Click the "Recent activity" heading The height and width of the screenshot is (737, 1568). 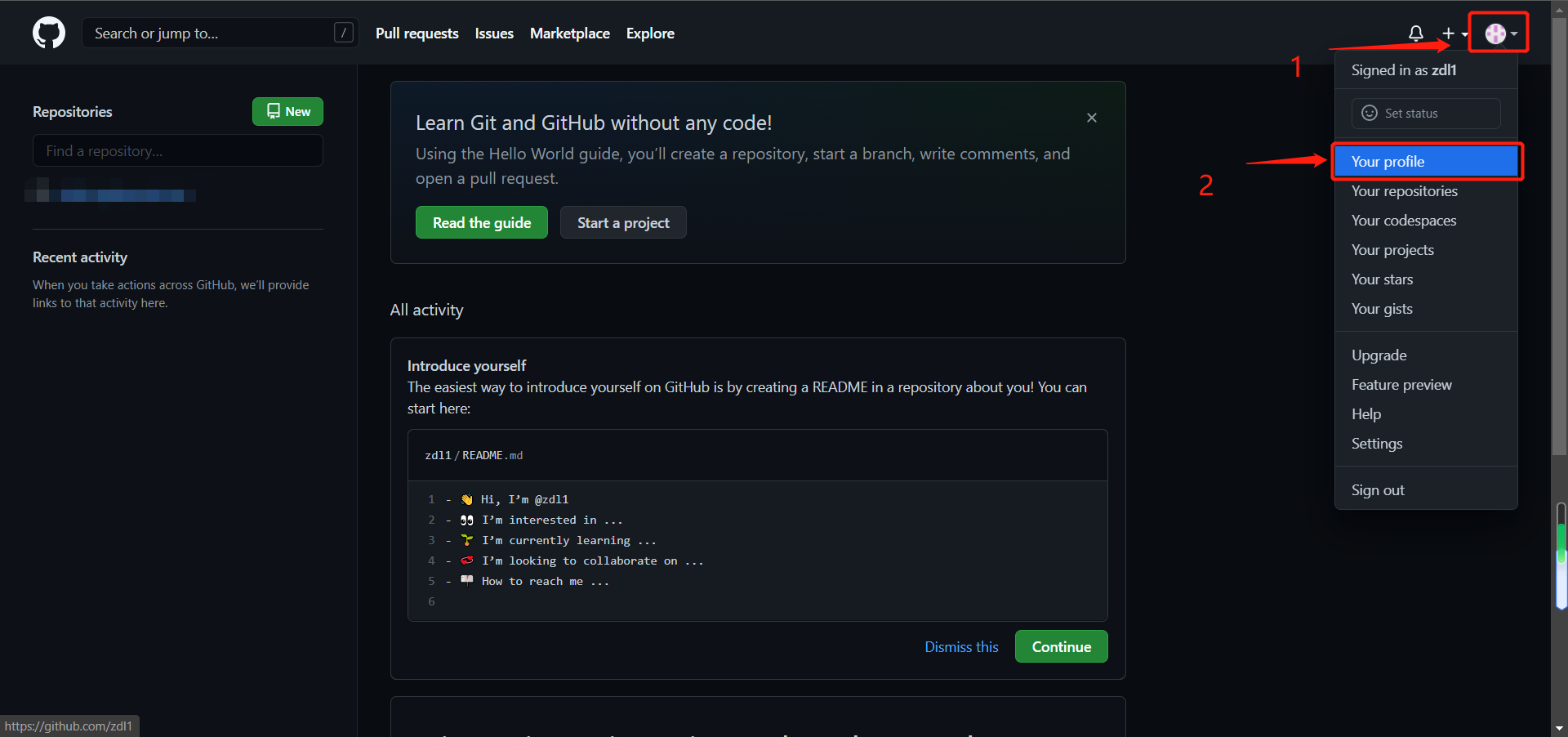coord(80,257)
